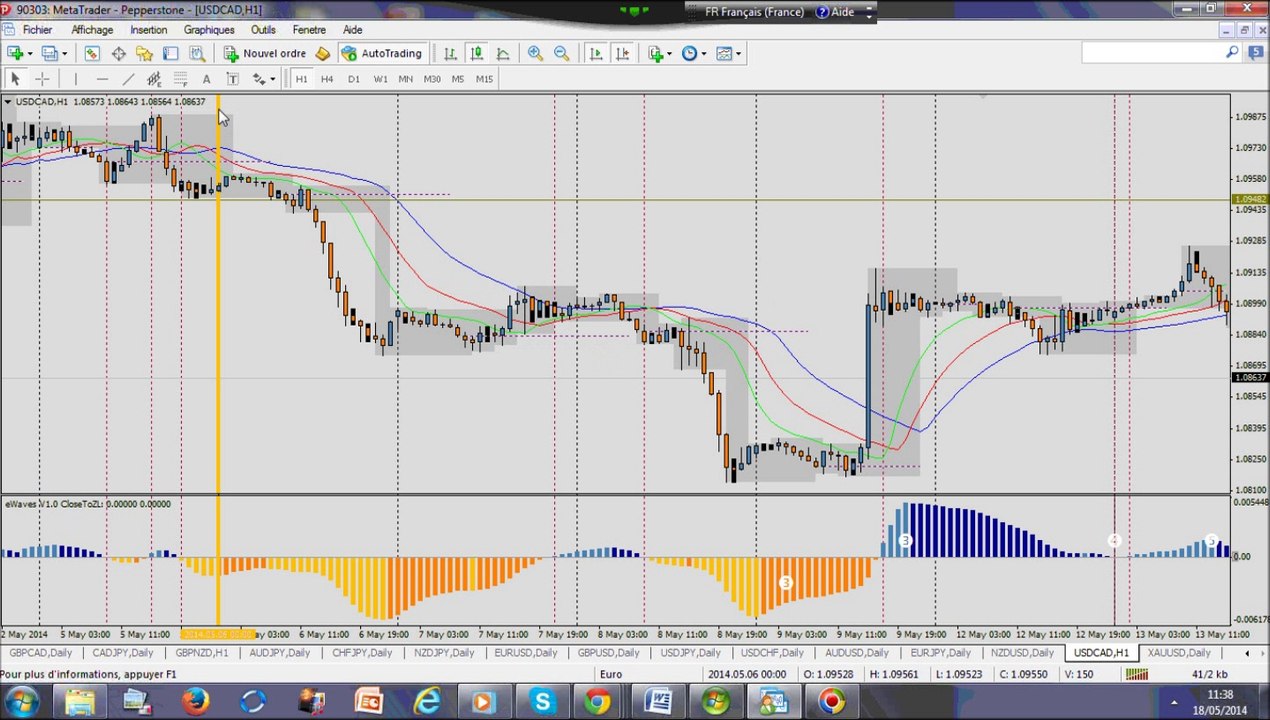This screenshot has width=1270, height=720.
Task: Switch to the AUDUSD,Daily chart tab
Action: pos(856,653)
